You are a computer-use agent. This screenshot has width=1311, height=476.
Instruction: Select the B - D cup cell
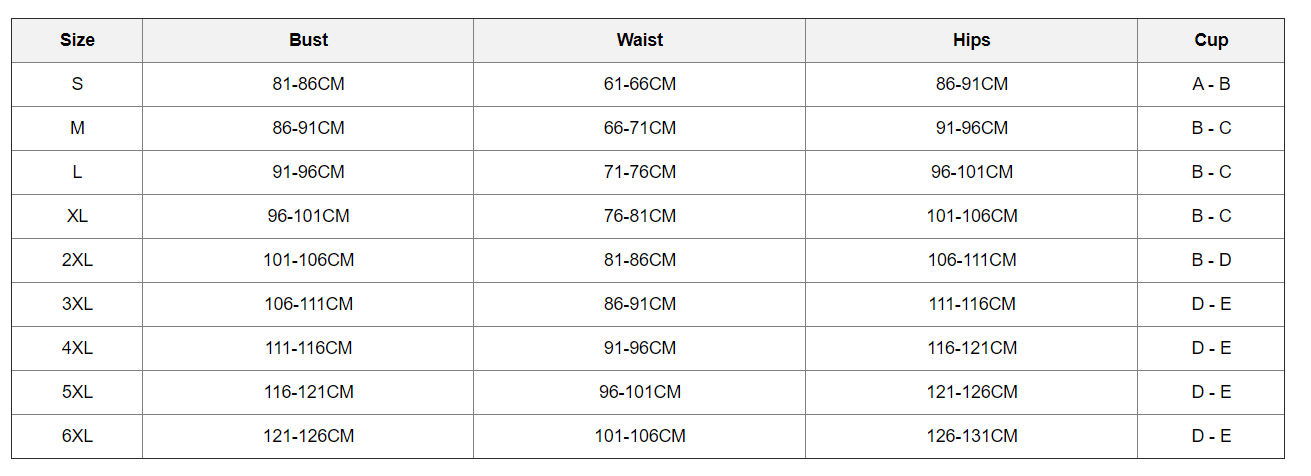[1211, 260]
